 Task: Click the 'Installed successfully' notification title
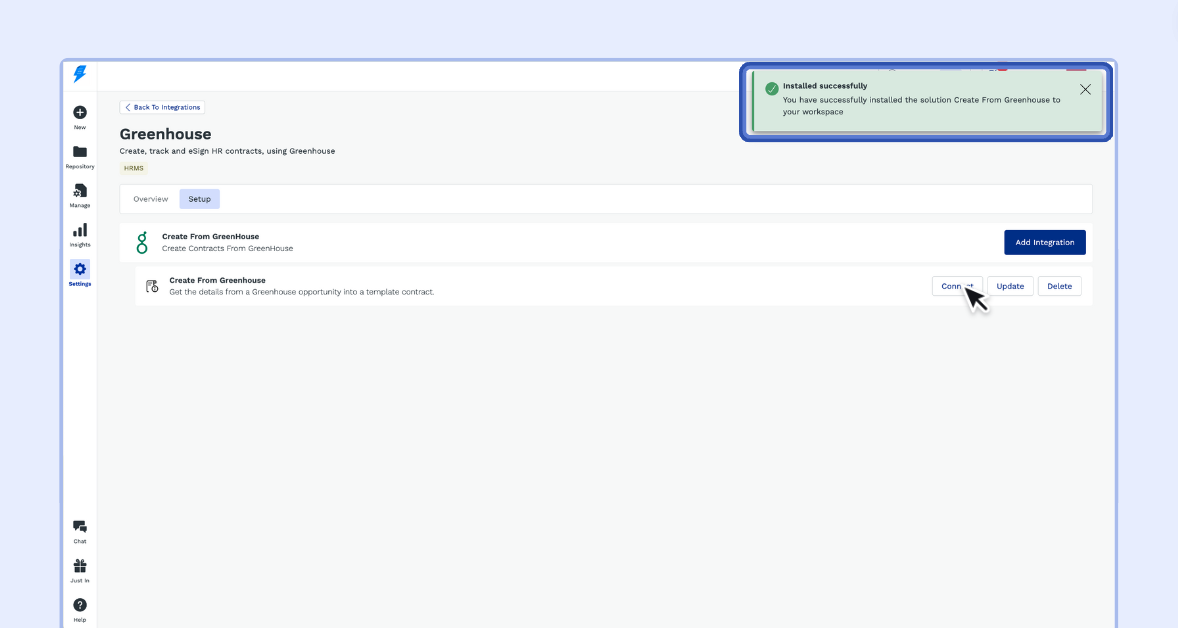[x=825, y=86]
